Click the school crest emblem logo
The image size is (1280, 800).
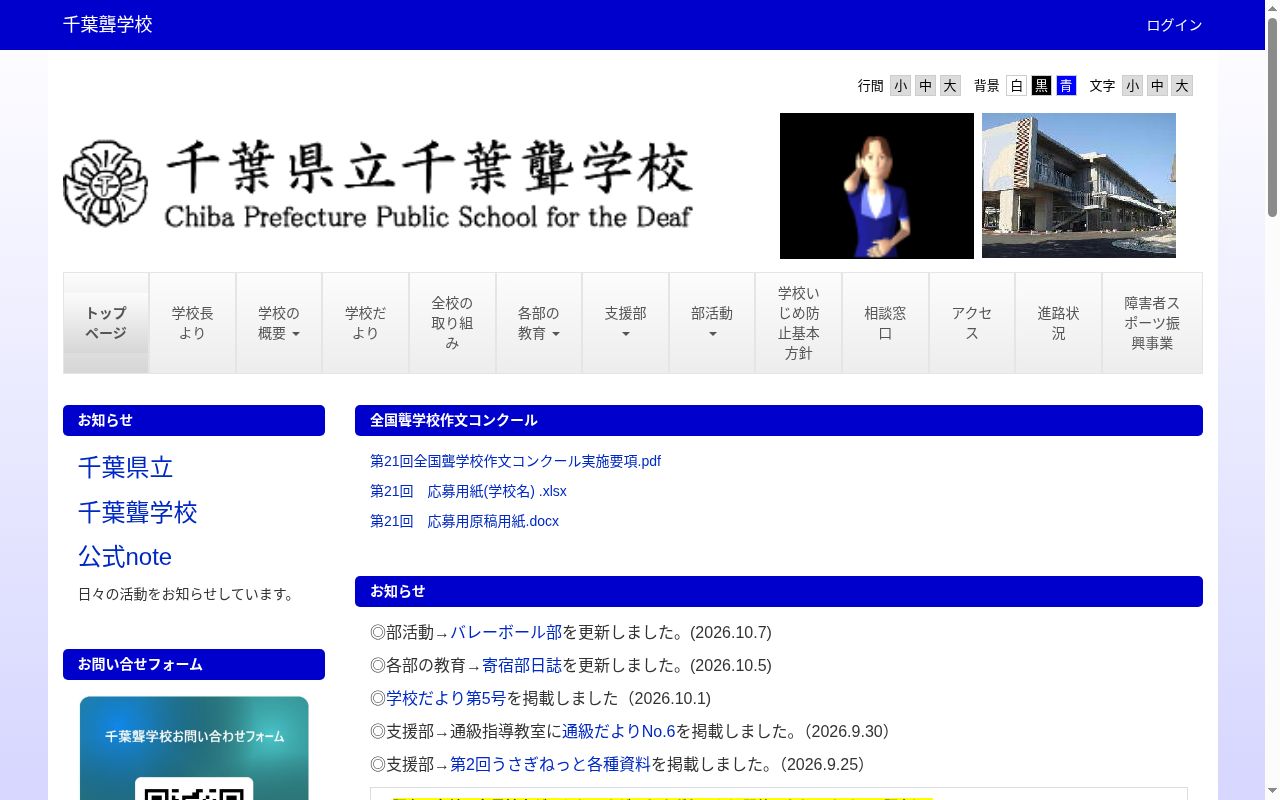click(x=105, y=183)
